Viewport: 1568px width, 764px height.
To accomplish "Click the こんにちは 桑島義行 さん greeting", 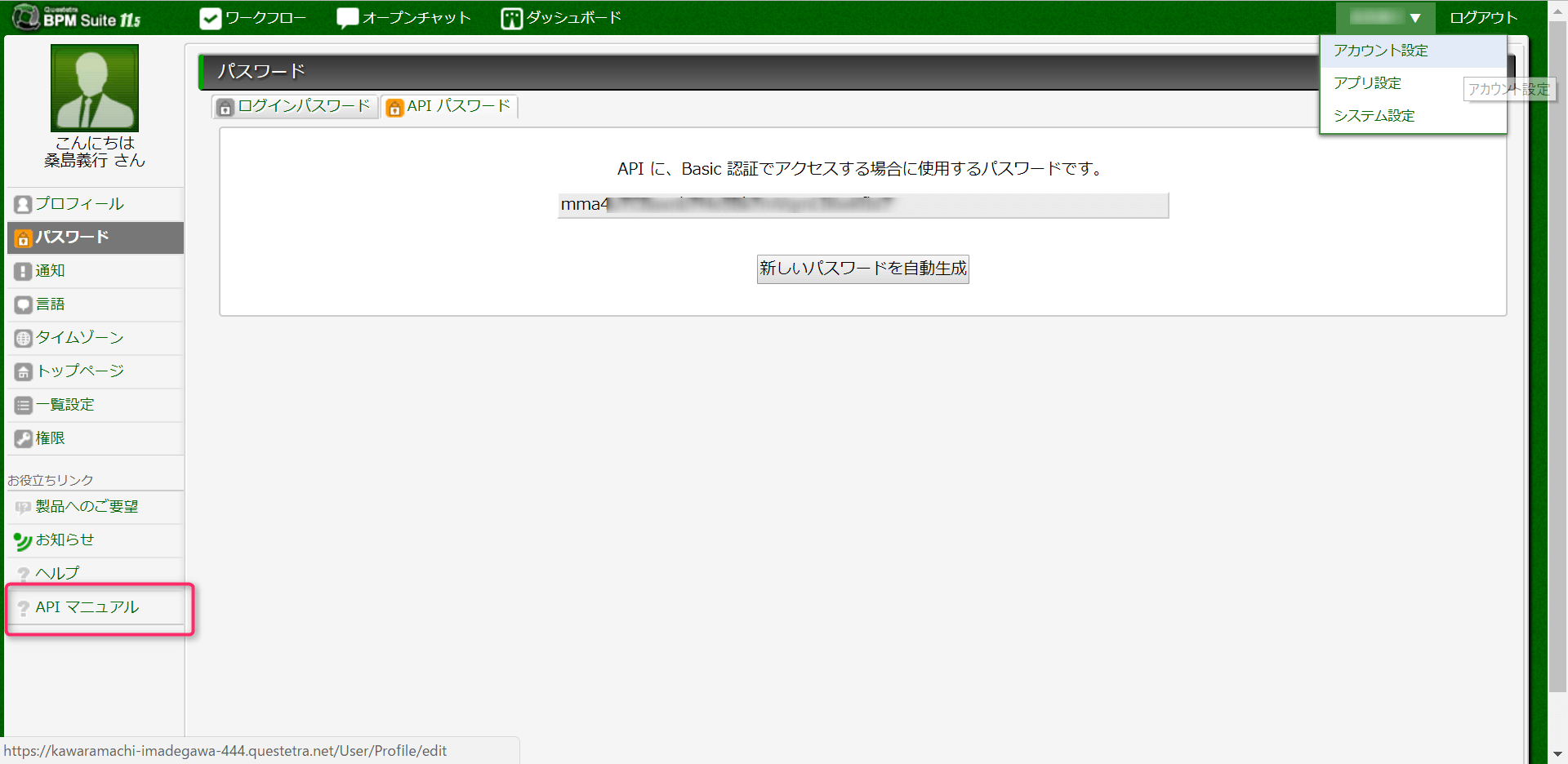I will (x=95, y=152).
